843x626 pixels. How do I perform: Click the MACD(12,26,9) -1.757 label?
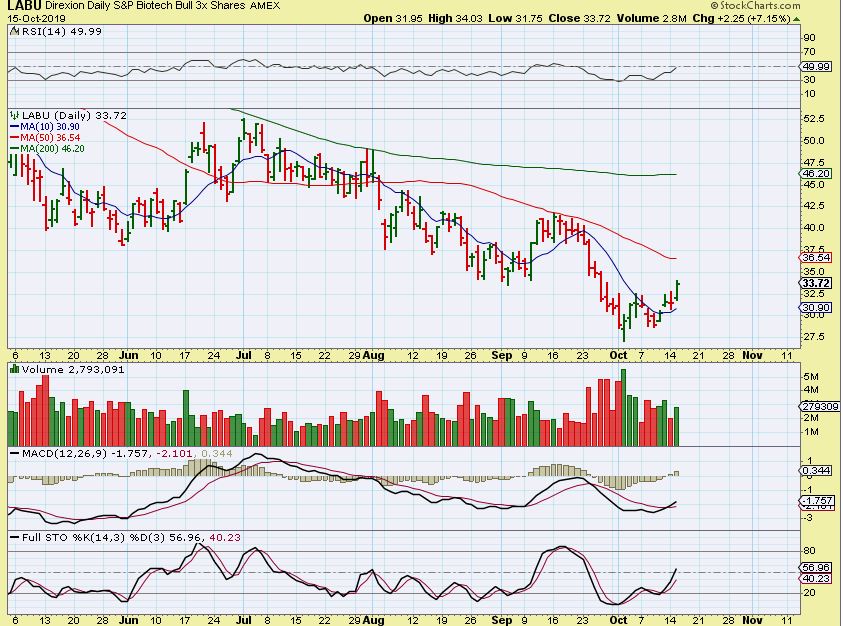85,454
